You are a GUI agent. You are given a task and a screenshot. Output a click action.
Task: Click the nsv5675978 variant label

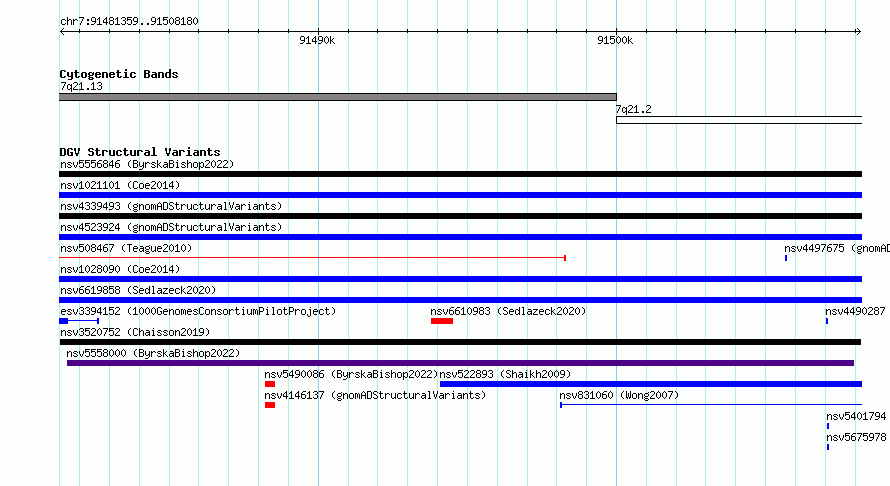[x=856, y=437]
